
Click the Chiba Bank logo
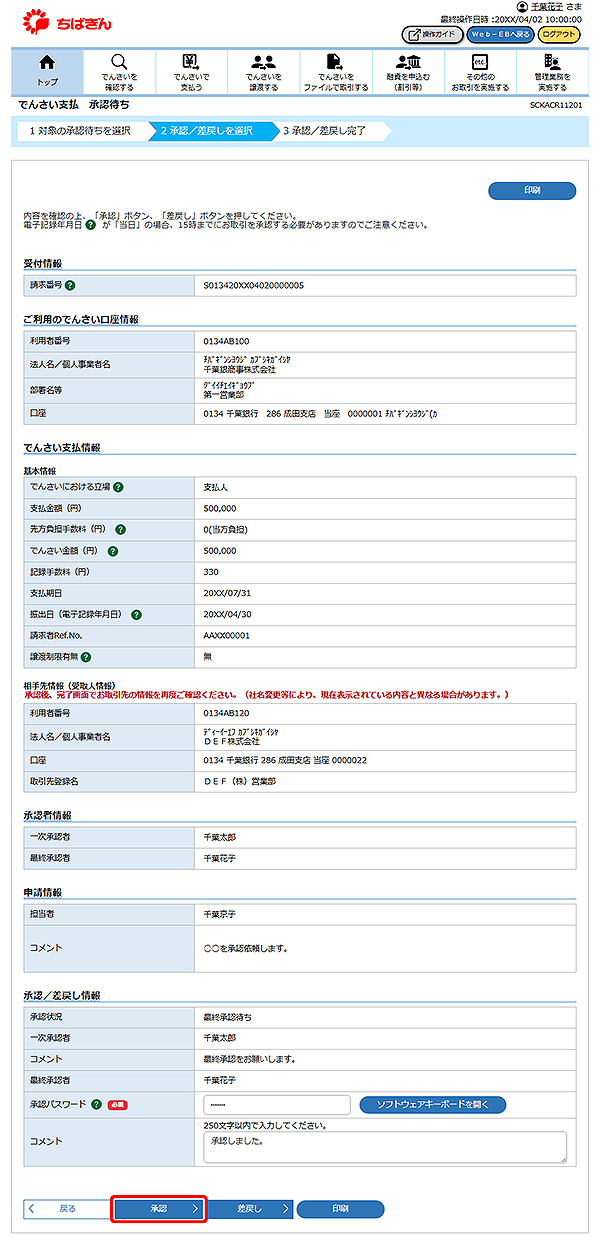click(62, 21)
